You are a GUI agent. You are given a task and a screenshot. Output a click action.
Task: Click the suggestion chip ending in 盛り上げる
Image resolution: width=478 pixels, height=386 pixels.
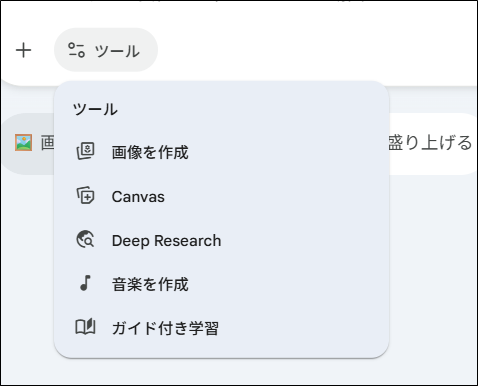tap(433, 143)
